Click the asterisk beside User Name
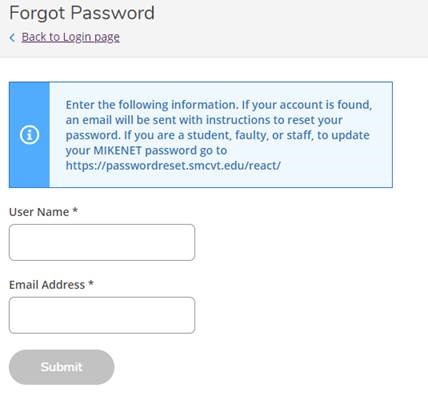Image resolution: width=428 pixels, height=408 pixels. tap(75, 210)
